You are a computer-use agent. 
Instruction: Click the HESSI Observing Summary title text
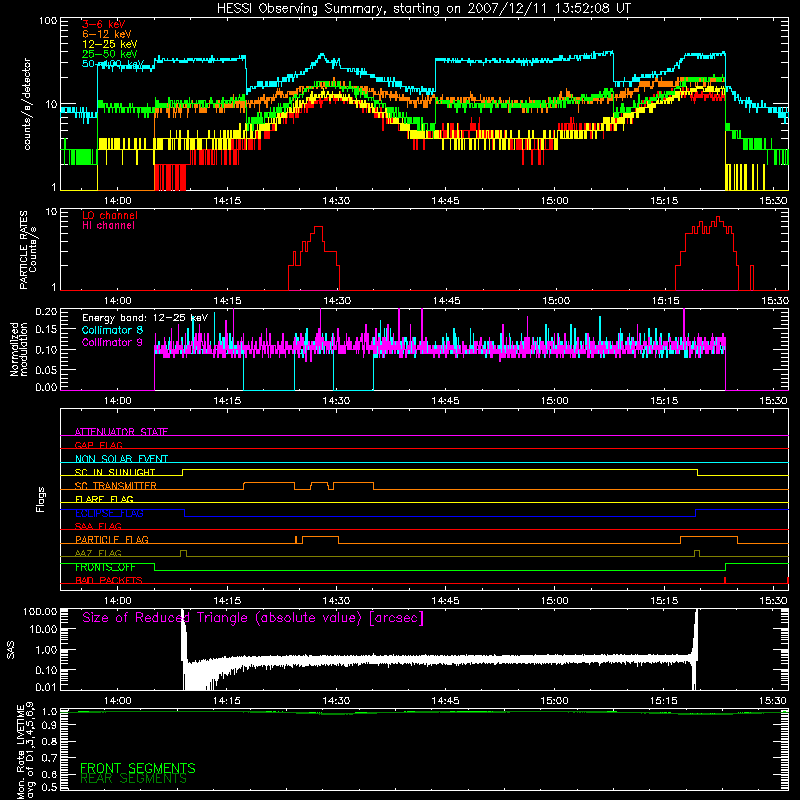(x=424, y=9)
